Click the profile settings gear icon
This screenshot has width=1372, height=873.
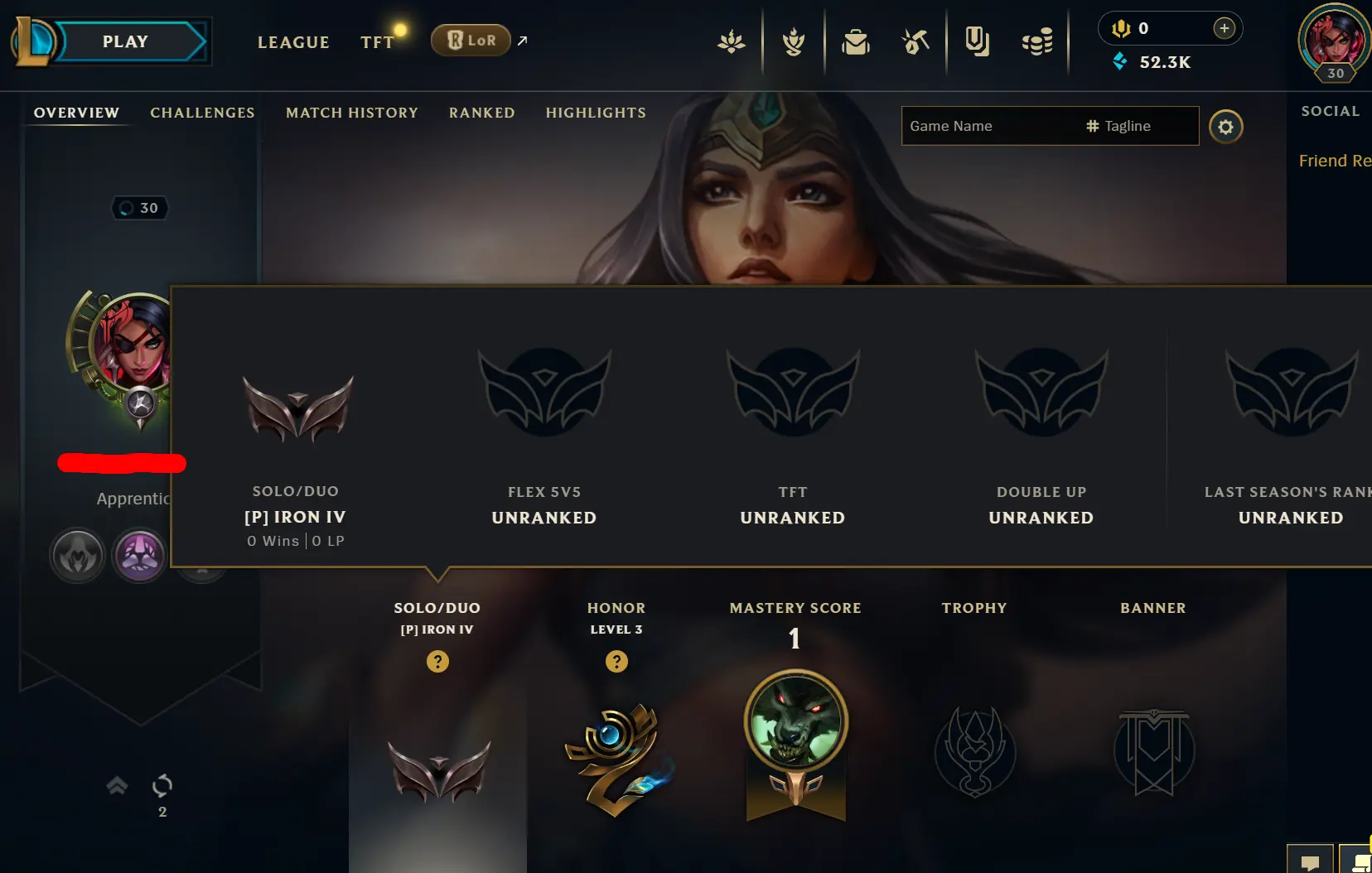1225,127
